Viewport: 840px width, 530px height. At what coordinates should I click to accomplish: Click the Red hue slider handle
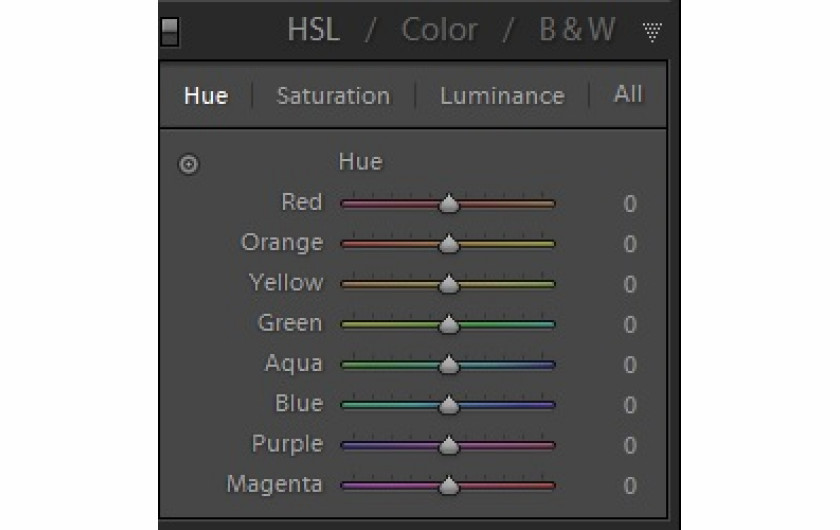(449, 204)
